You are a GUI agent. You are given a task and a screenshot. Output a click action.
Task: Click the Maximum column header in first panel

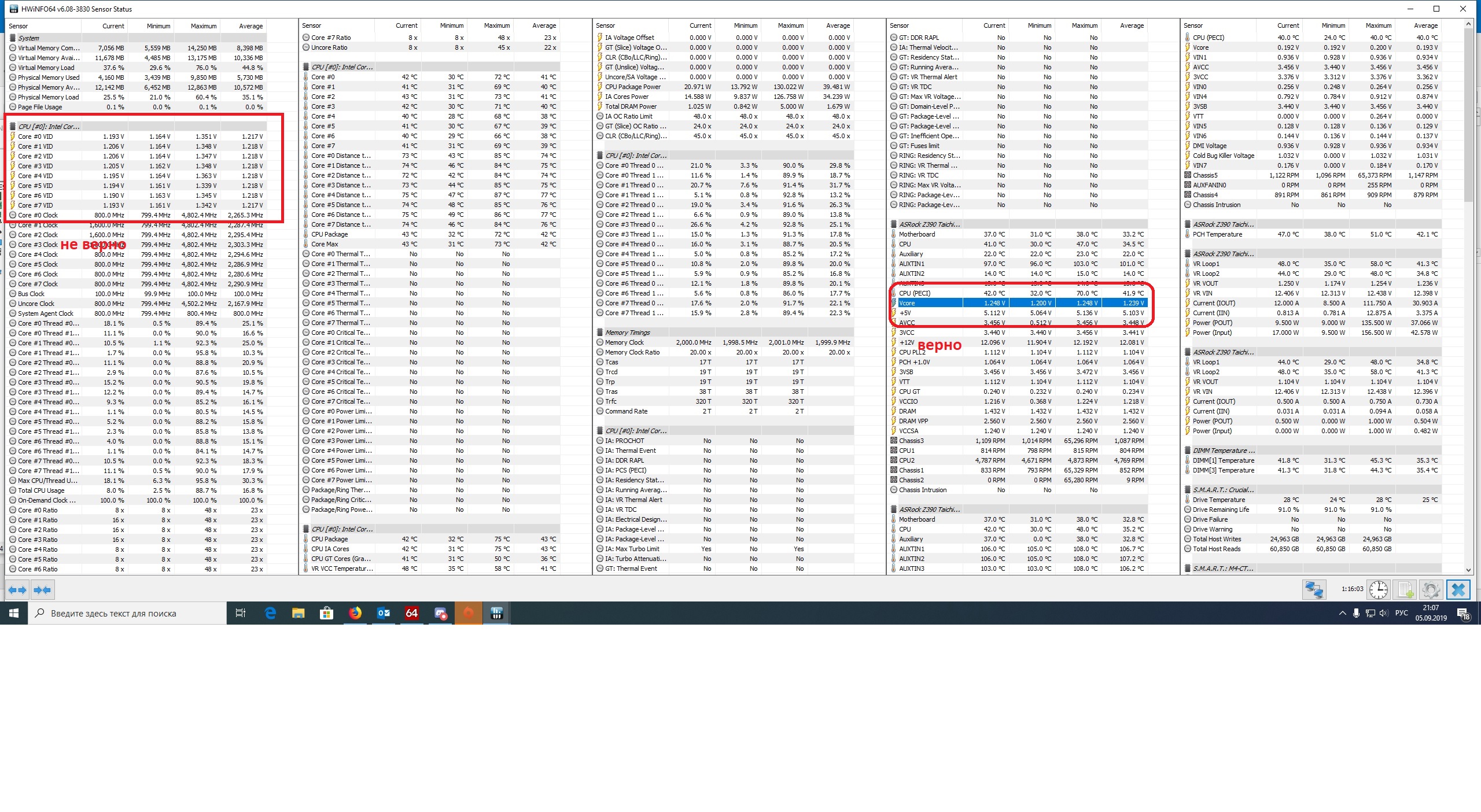click(x=203, y=26)
